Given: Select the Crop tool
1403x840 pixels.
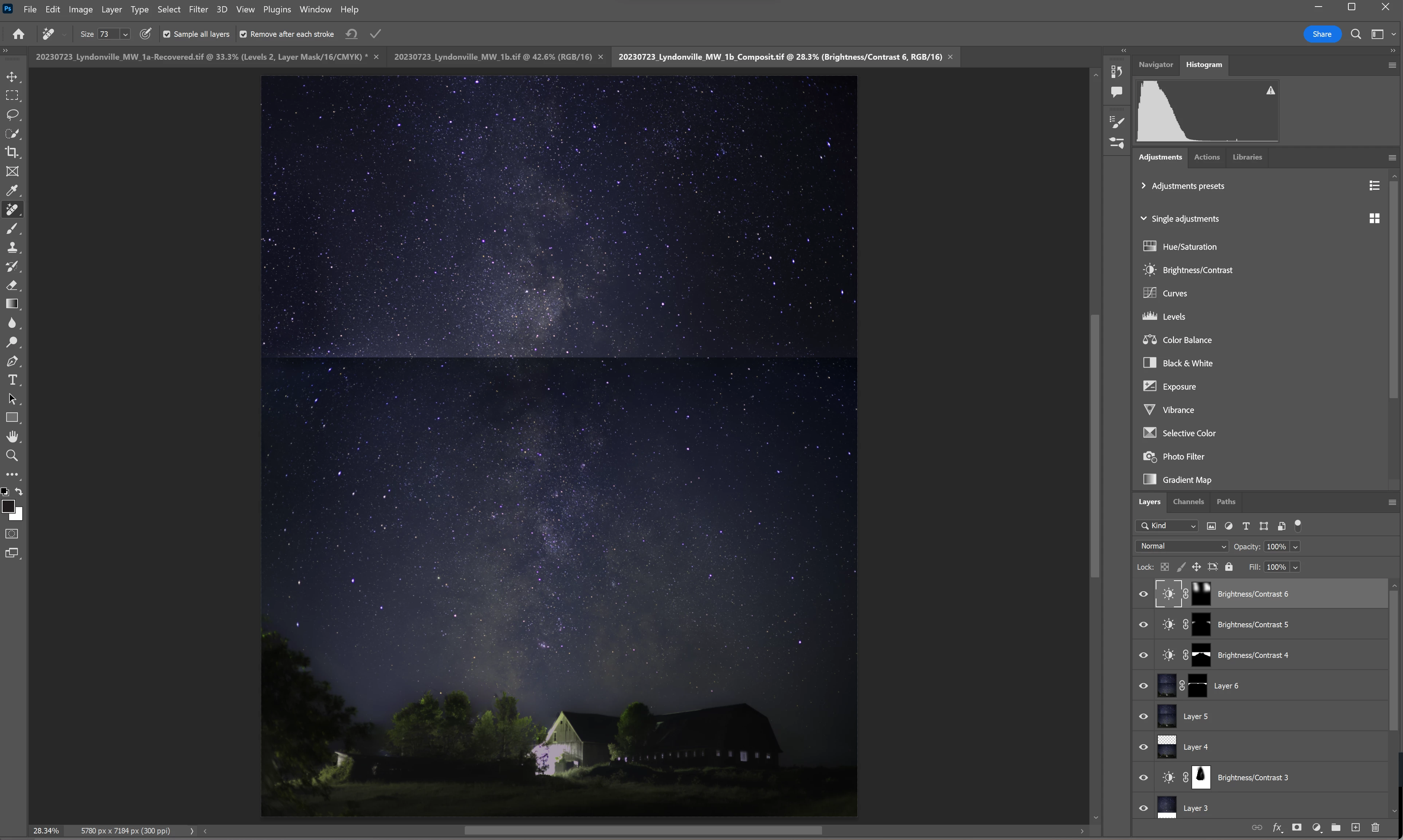Looking at the screenshot, I should [x=12, y=152].
